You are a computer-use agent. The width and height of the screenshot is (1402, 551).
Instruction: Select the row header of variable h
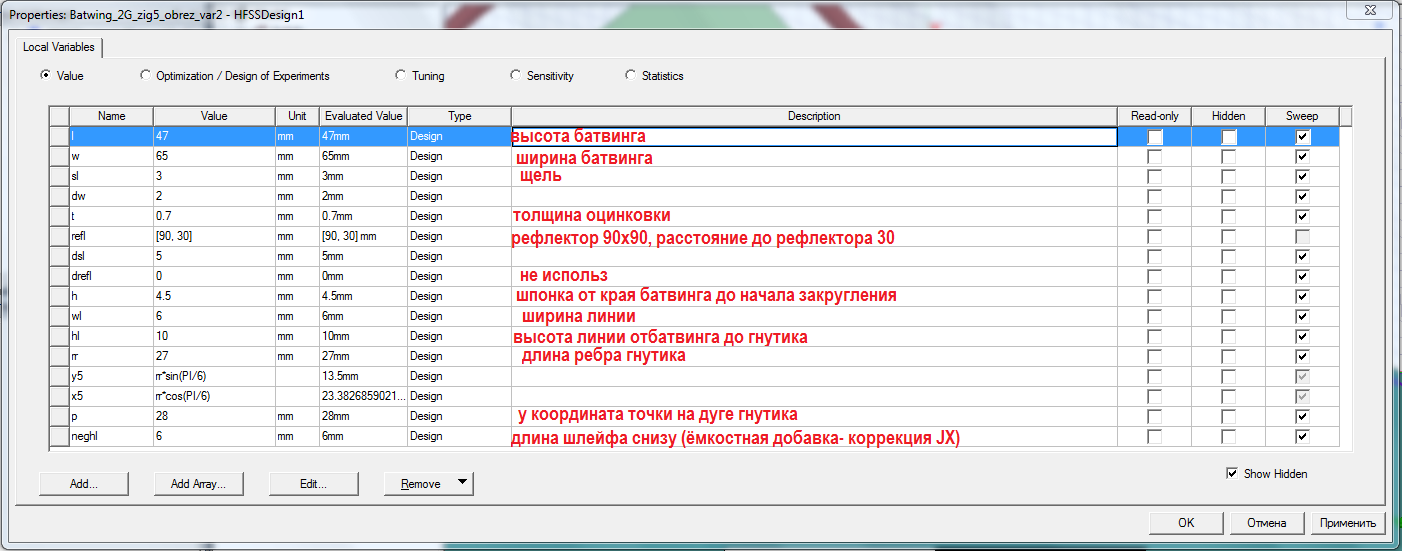pos(59,296)
